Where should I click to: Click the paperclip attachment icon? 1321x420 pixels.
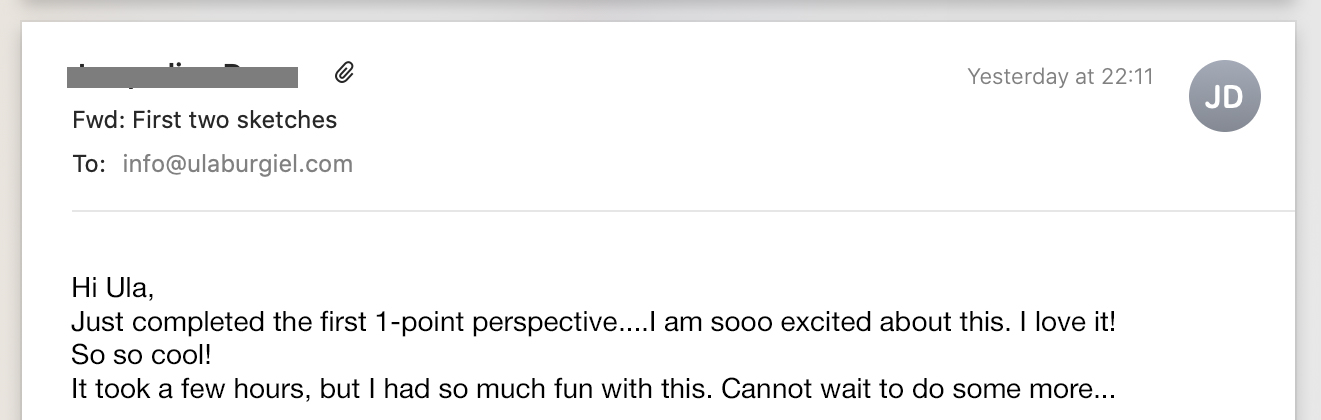click(344, 72)
